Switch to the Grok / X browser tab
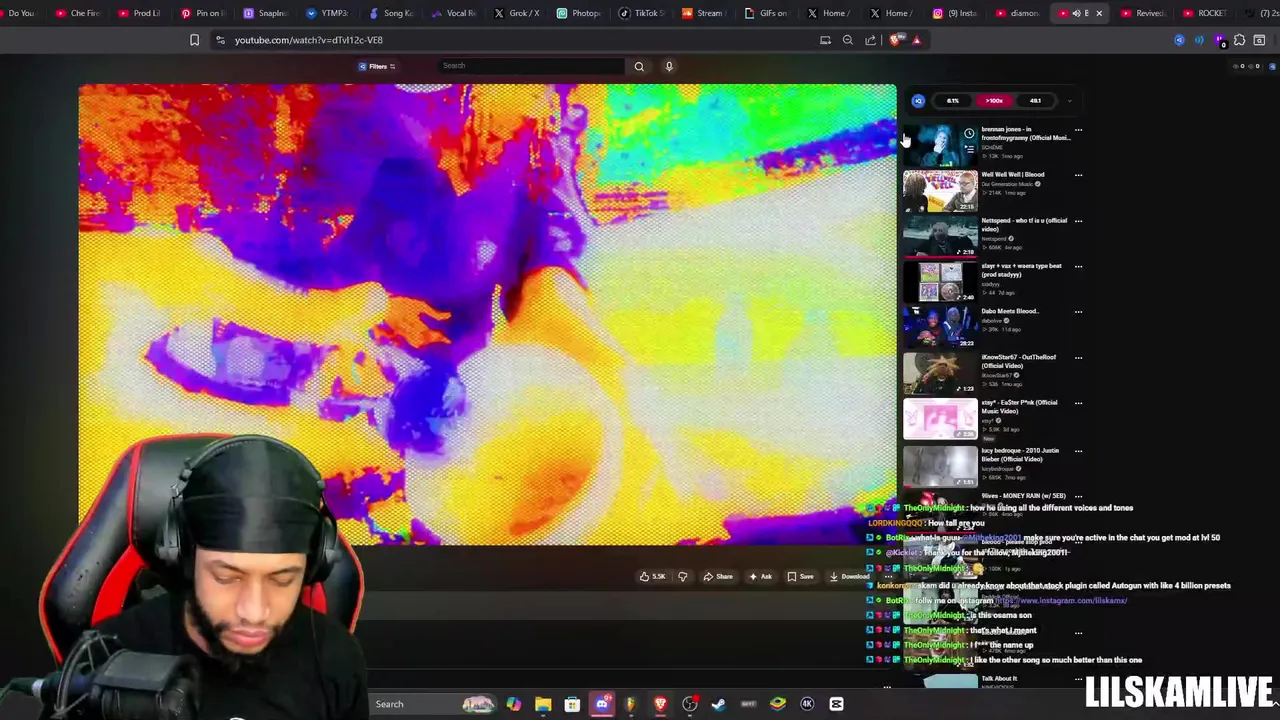The image size is (1280, 720). [518, 13]
